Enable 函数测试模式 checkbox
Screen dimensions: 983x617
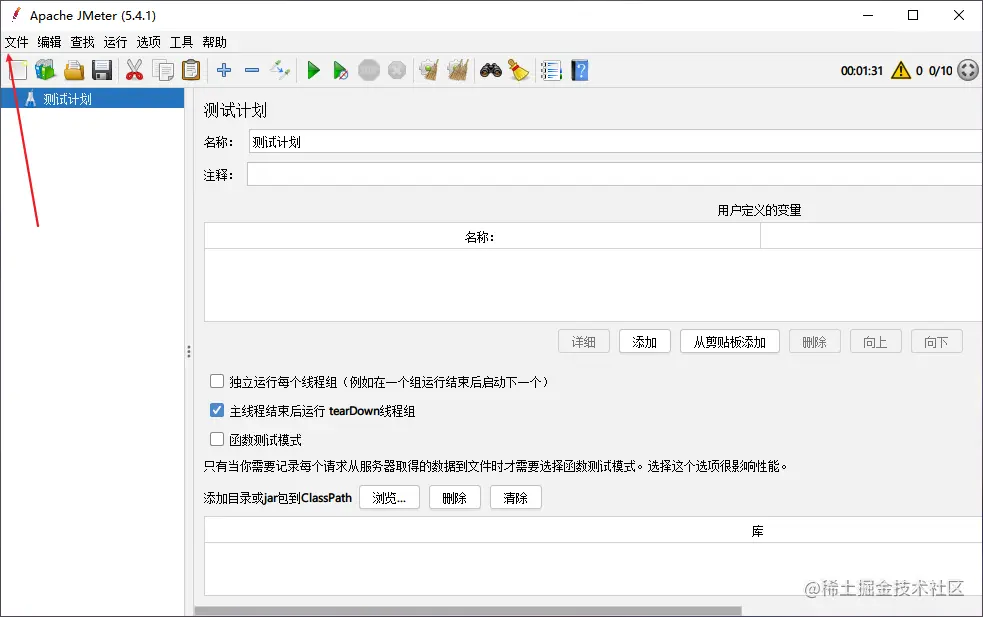tap(217, 439)
